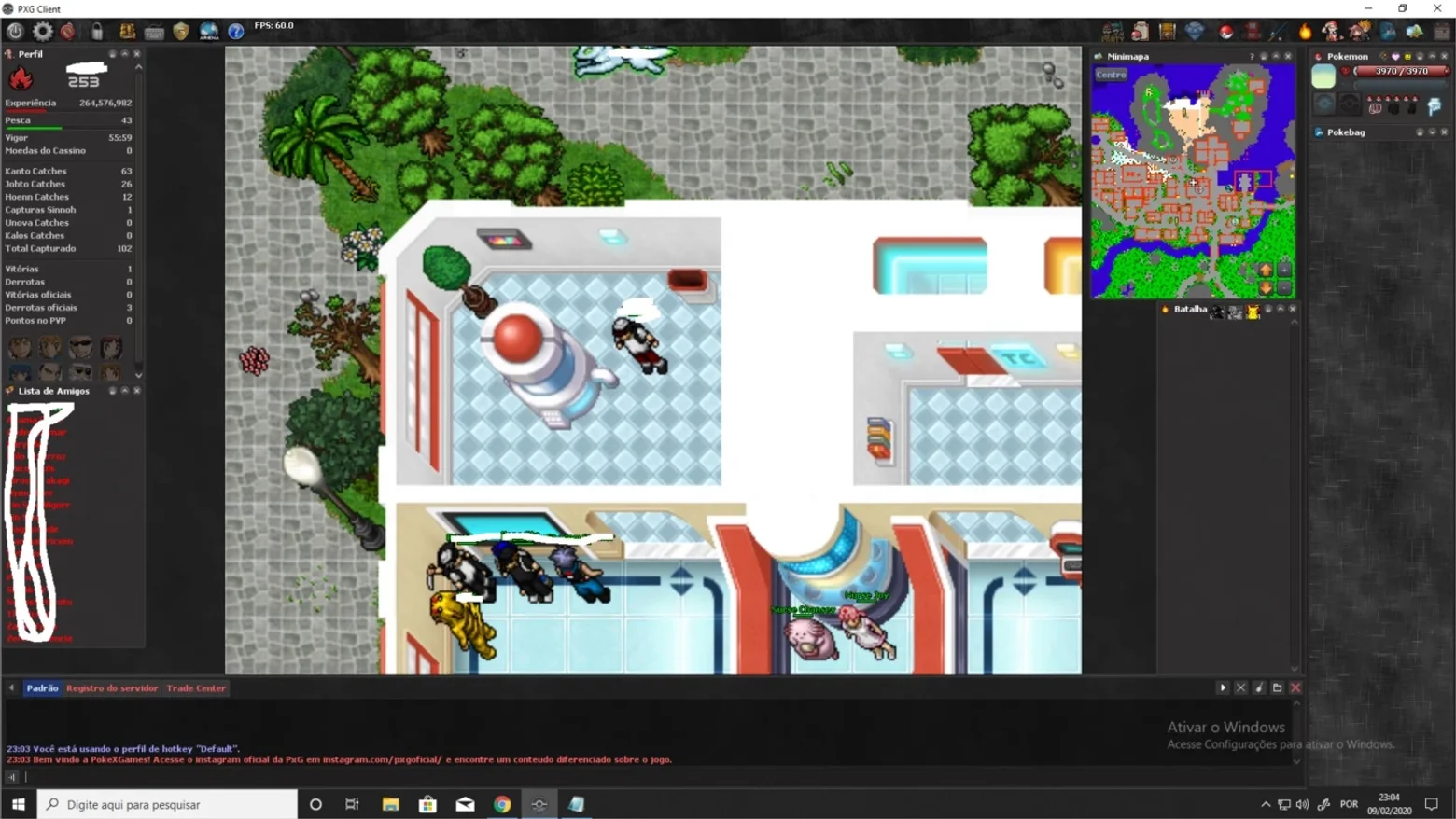This screenshot has width=1456, height=819.
Task: Open the Windows Start menu
Action: point(18,804)
